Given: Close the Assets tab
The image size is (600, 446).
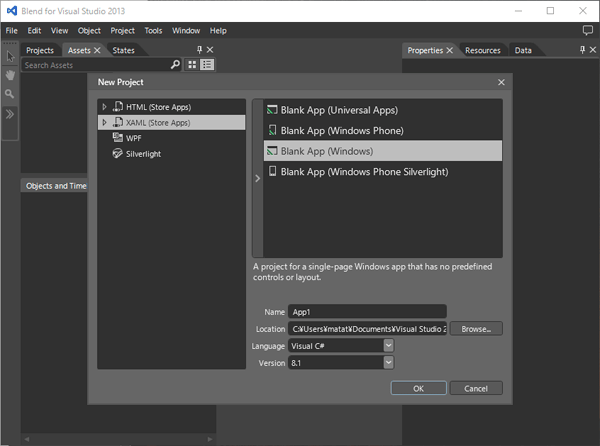Looking at the screenshot, I should point(97,50).
